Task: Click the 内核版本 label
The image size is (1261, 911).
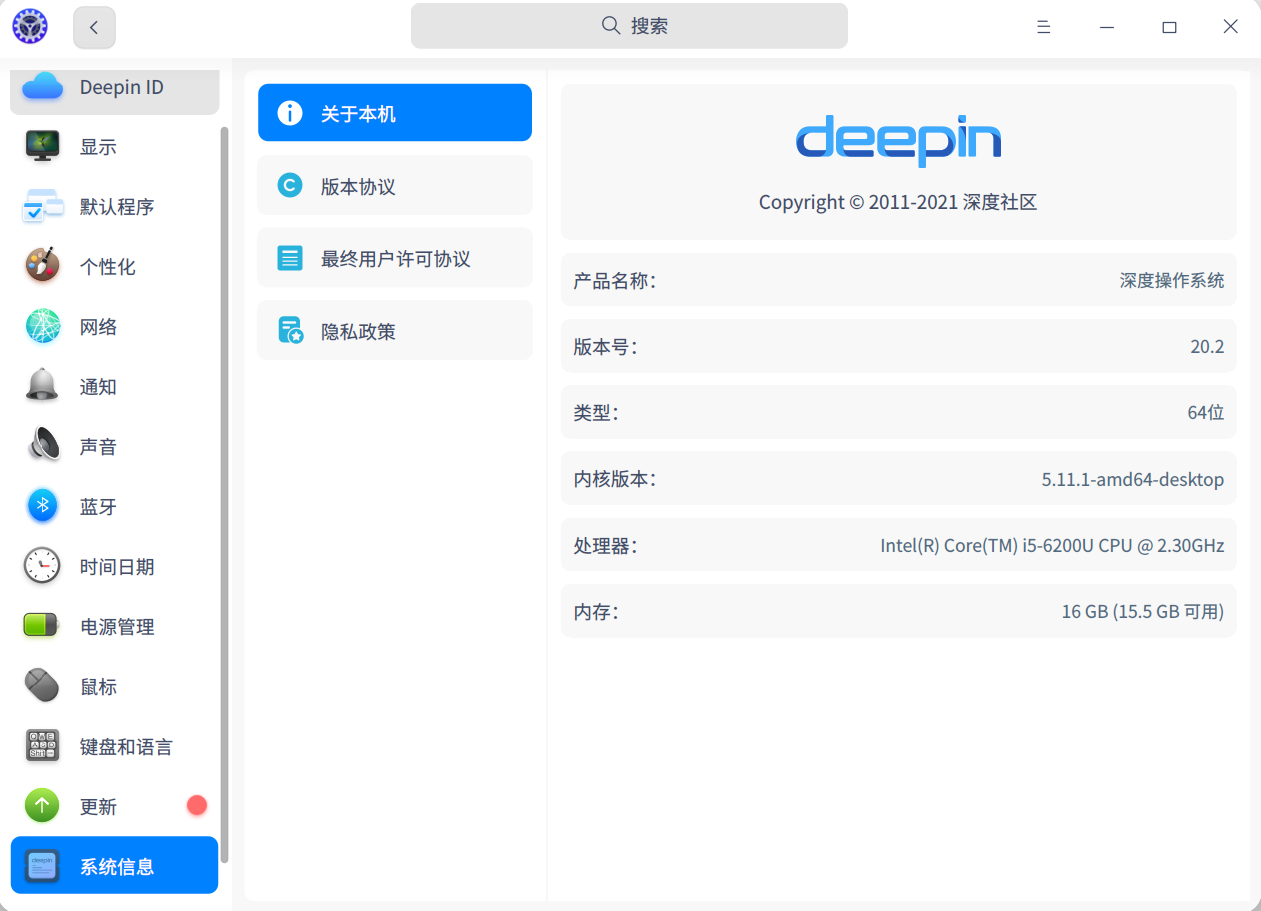Action: tap(614, 479)
